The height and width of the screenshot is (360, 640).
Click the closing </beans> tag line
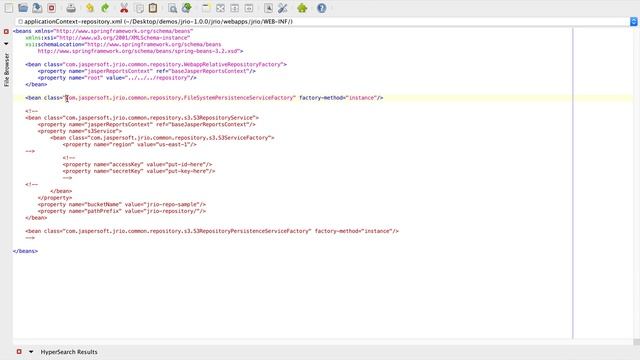25,251
